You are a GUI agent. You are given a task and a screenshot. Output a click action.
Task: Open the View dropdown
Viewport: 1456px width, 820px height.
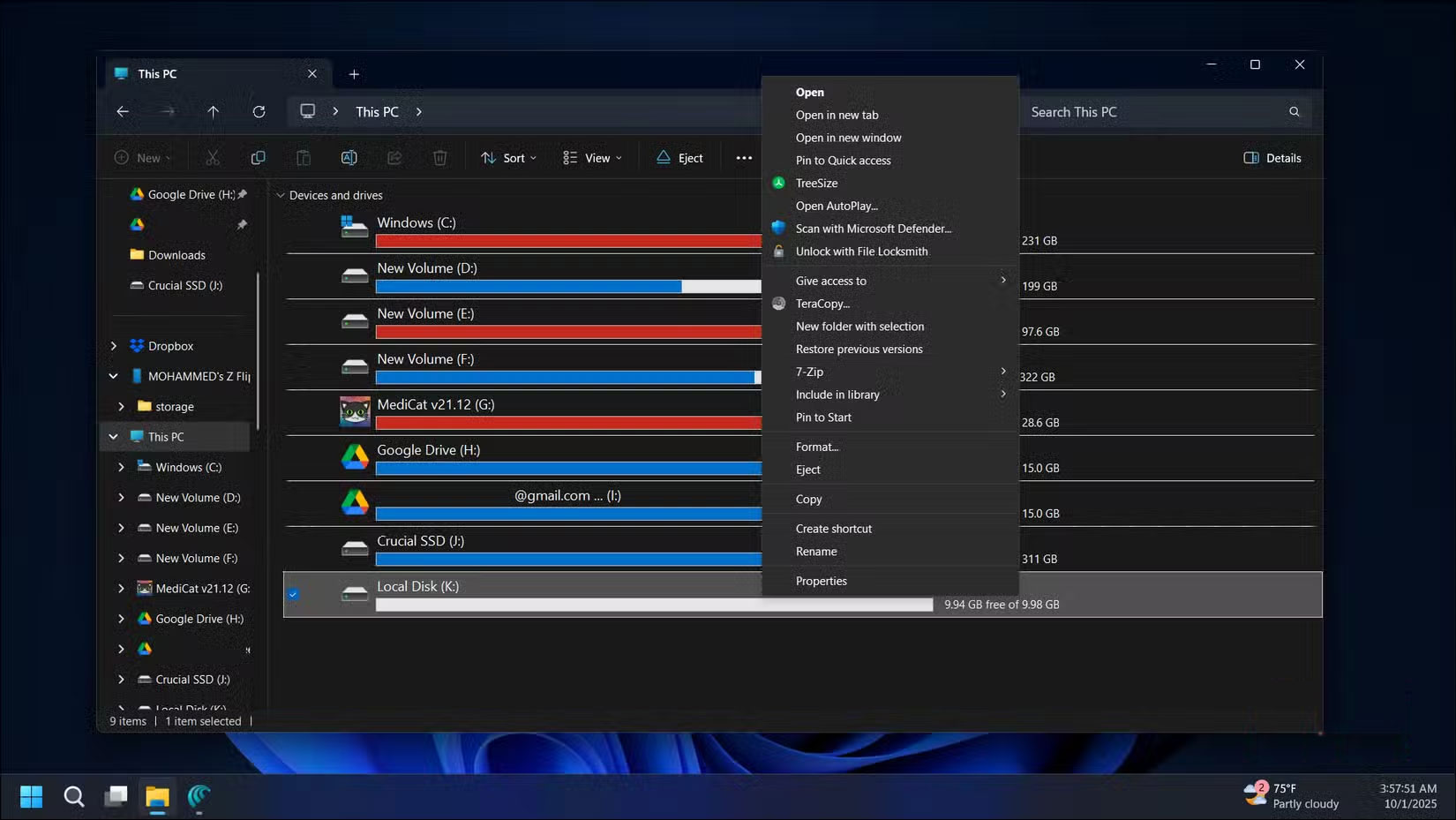(x=591, y=158)
